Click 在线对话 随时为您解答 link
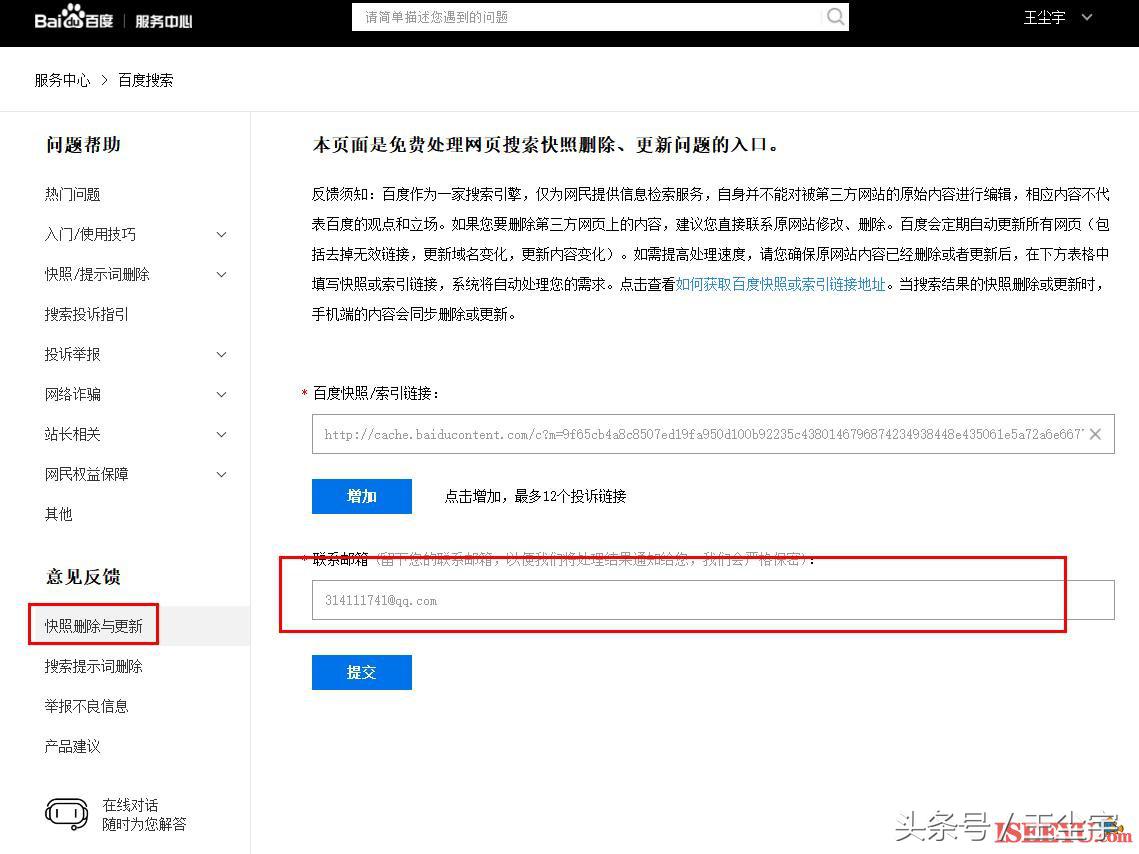Image resolution: width=1139 pixels, height=854 pixels. (145, 814)
